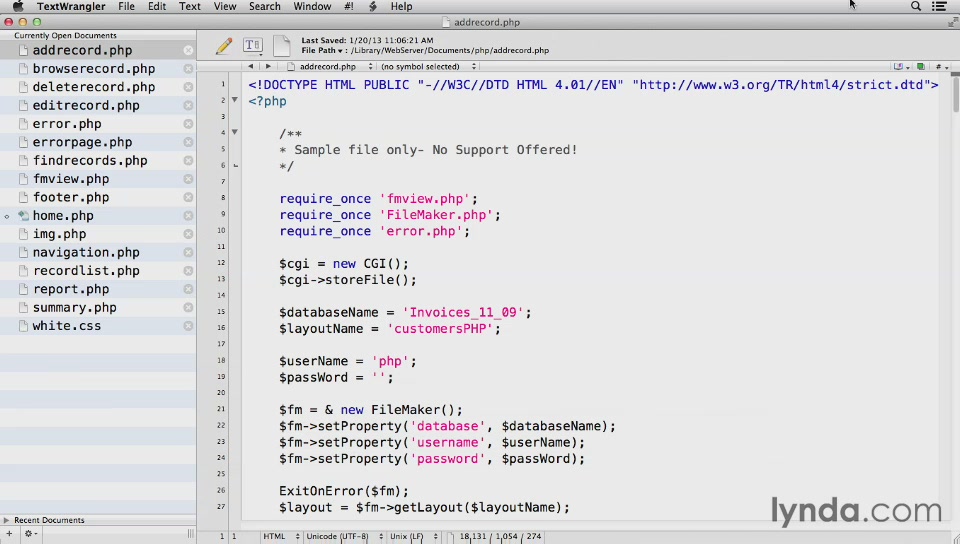This screenshot has height=544, width=960.
Task: Click the document icon beside Last Saved
Action: [x=282, y=45]
